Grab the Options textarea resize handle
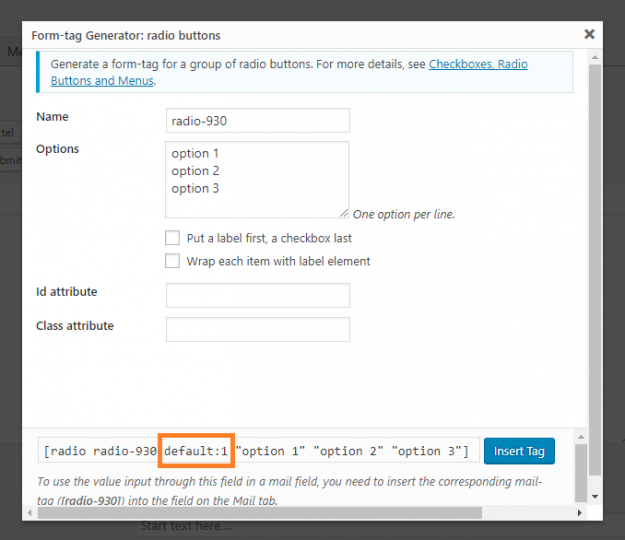The width and height of the screenshot is (625, 540). (x=344, y=213)
